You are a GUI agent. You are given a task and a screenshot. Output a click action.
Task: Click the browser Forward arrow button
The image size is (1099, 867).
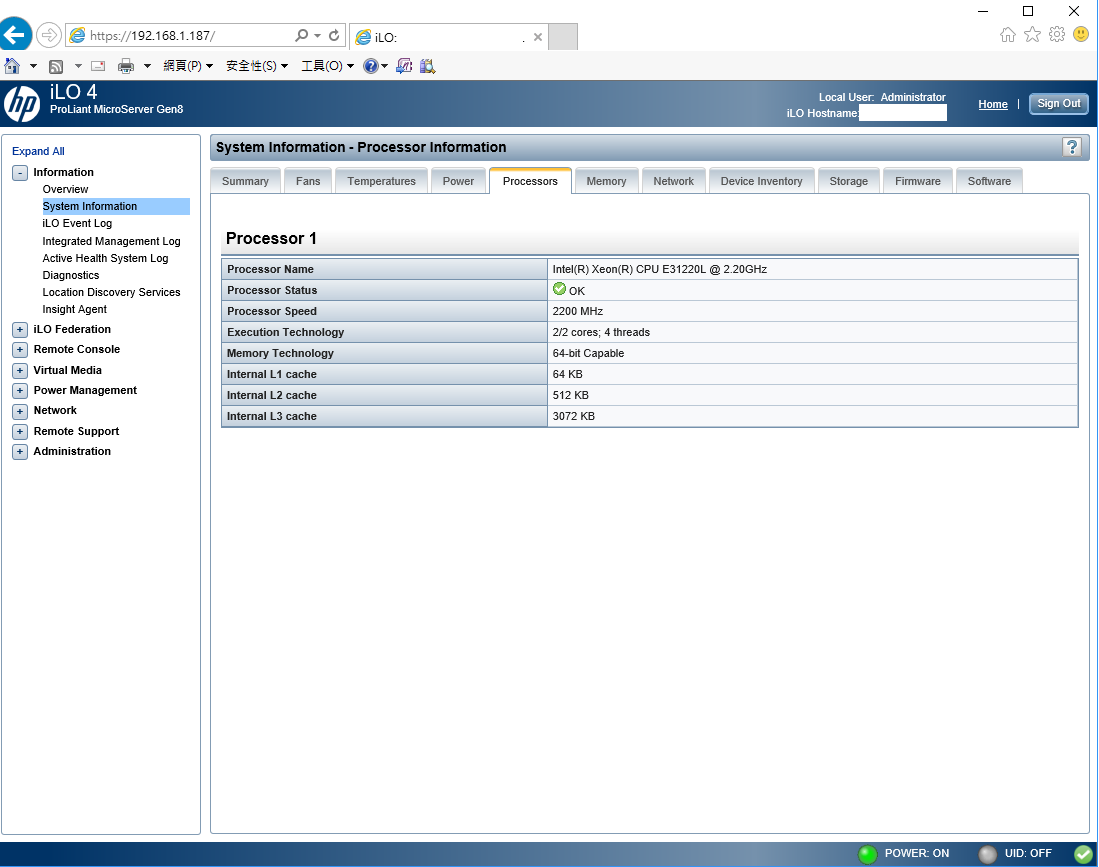pos(48,35)
